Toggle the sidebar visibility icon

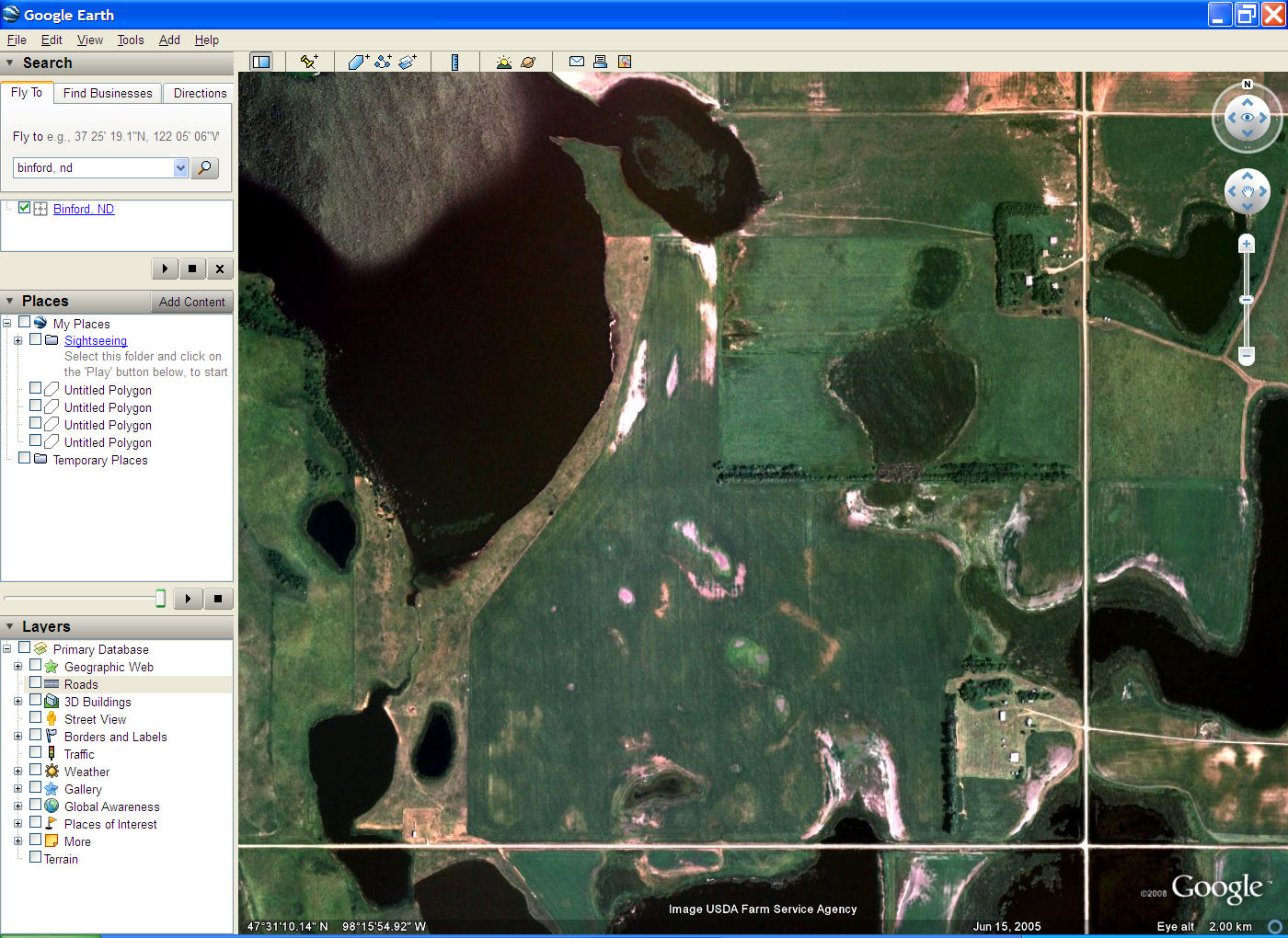(x=261, y=62)
